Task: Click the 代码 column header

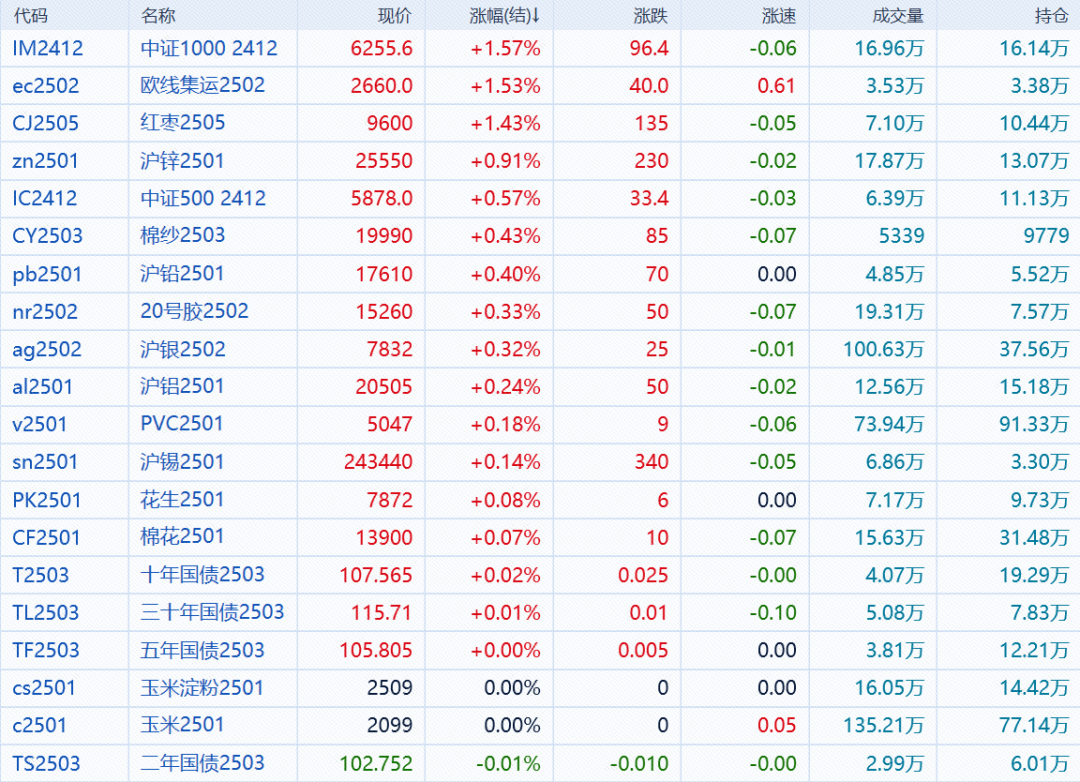Action: pos(30,15)
